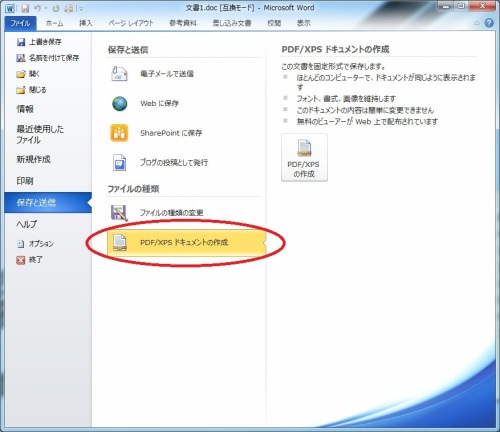
Task: Click the Save icon in quick access toolbar
Action: coord(25,8)
